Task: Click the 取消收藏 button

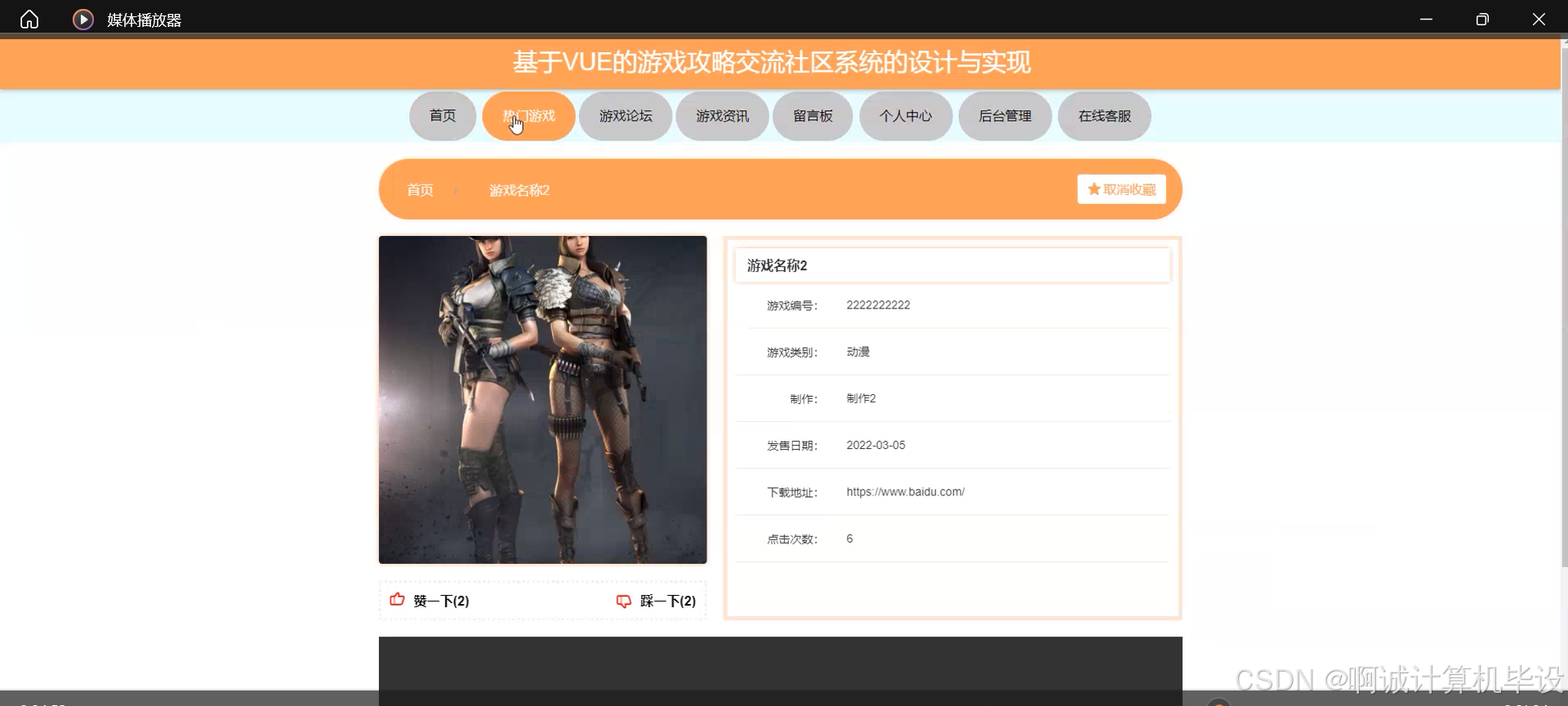Action: click(x=1121, y=189)
